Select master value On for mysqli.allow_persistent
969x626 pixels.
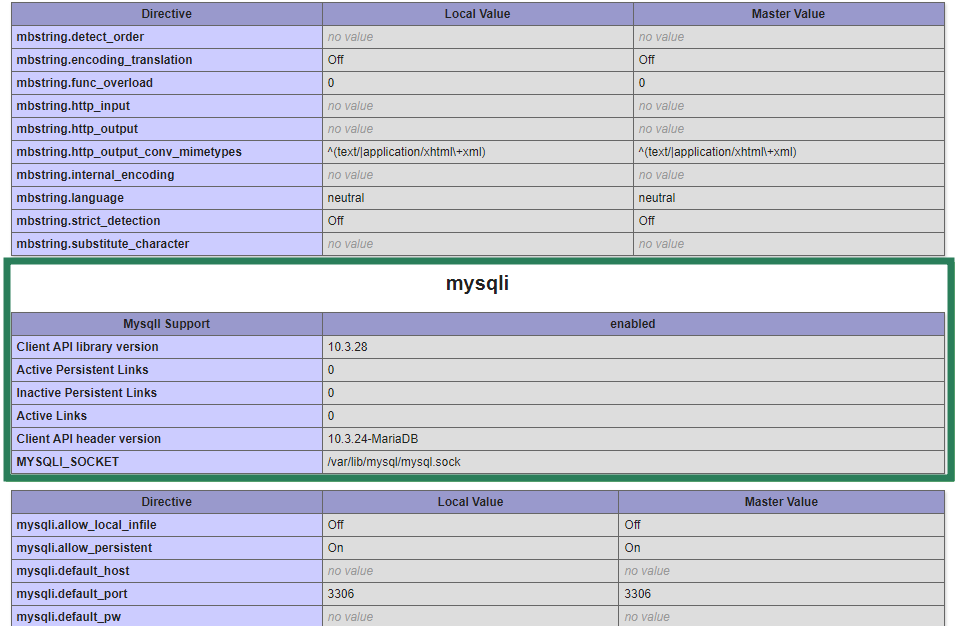pos(632,548)
